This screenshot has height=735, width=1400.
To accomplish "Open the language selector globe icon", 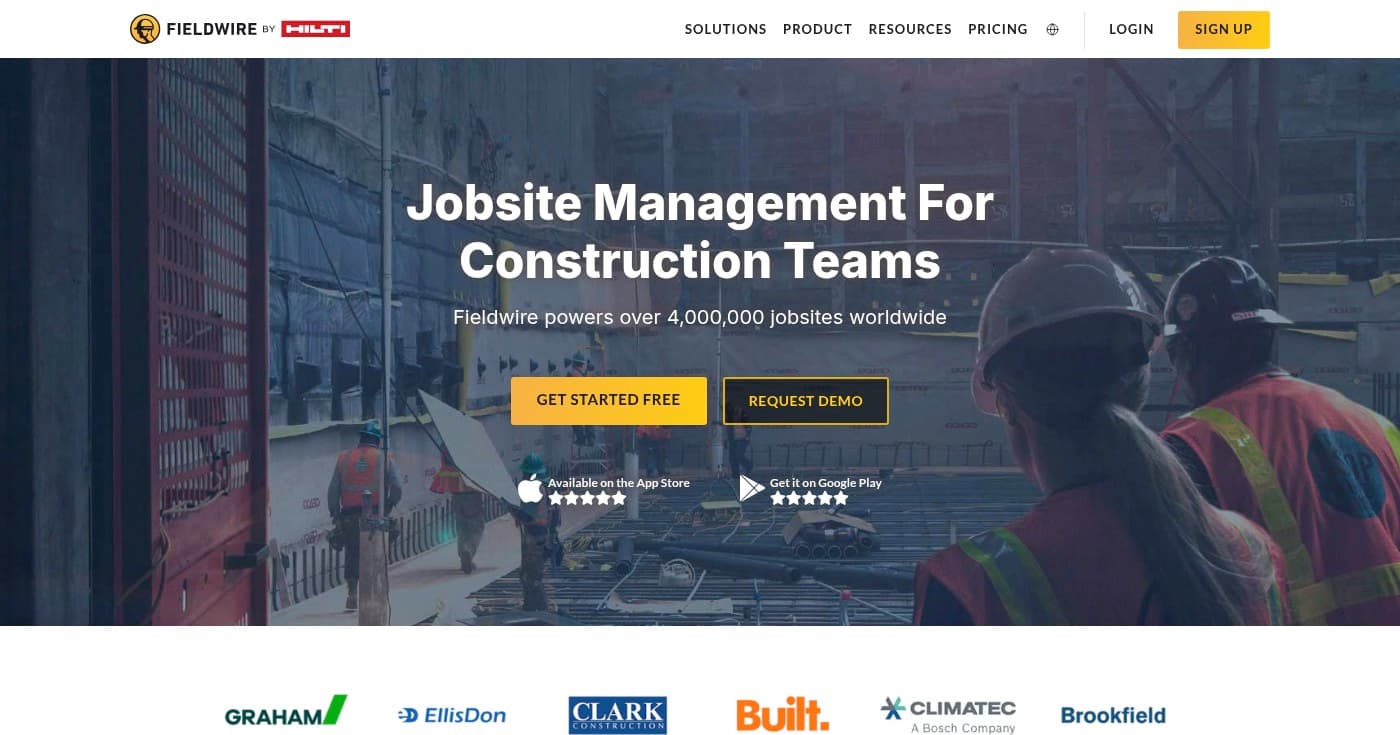I will coord(1052,29).
